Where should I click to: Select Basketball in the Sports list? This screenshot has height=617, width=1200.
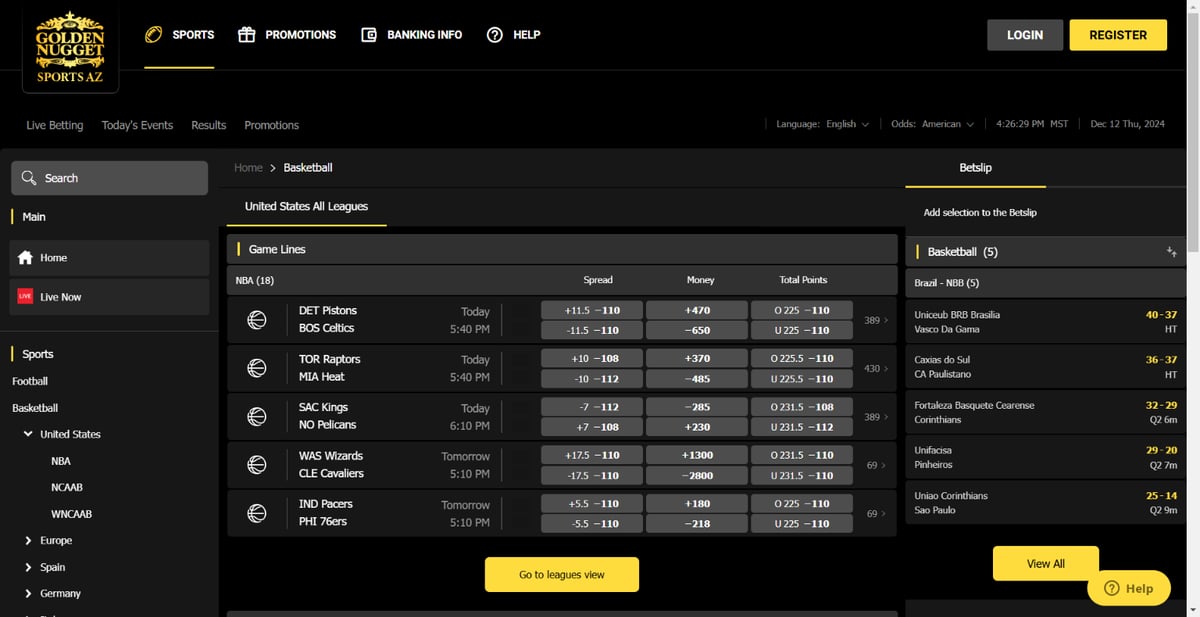click(35, 408)
